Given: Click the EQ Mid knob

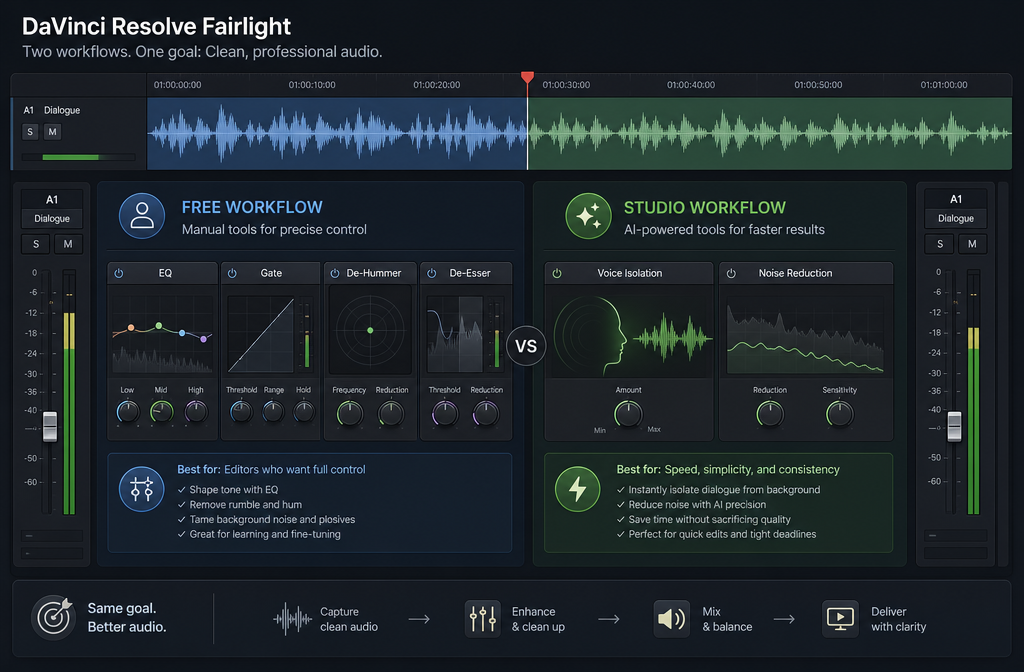Looking at the screenshot, I should 161,412.
